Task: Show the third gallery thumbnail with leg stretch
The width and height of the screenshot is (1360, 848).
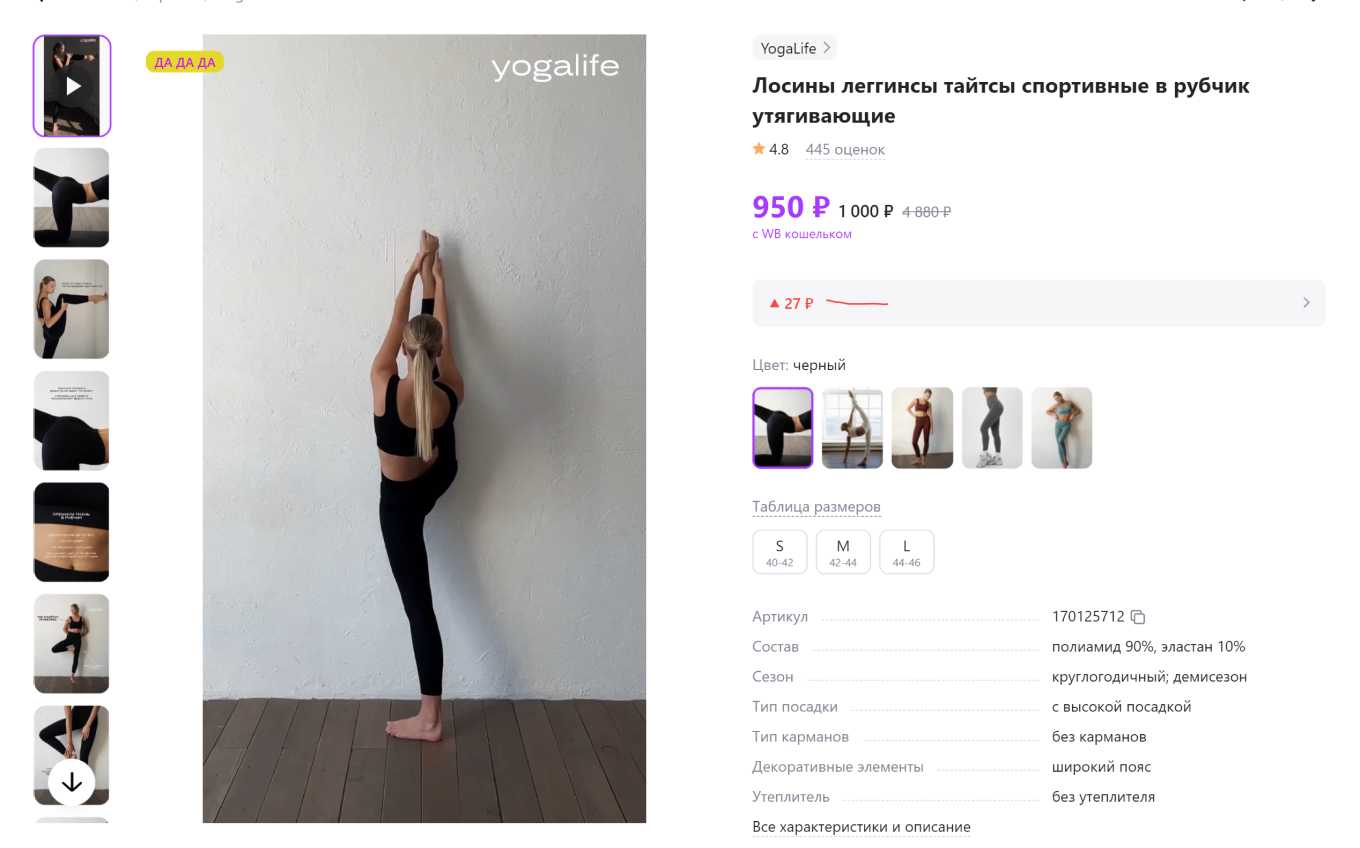Action: [72, 309]
